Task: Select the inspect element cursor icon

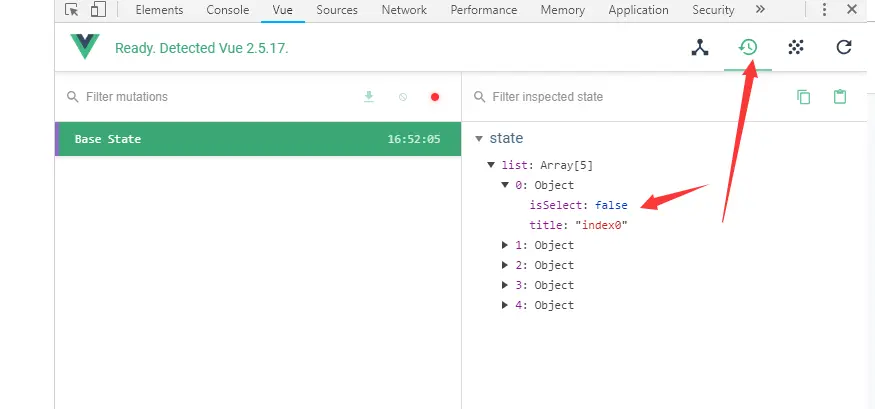Action: [x=72, y=10]
